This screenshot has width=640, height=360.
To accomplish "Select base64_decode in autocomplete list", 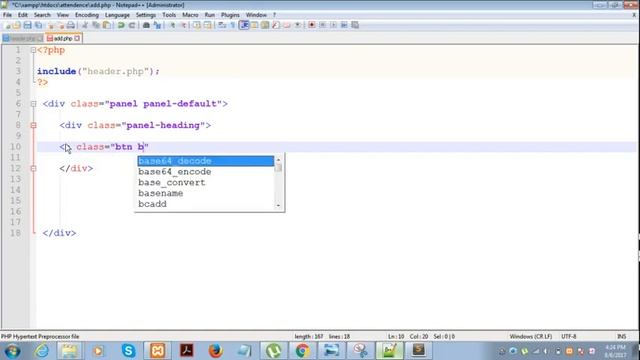I will tap(206, 161).
